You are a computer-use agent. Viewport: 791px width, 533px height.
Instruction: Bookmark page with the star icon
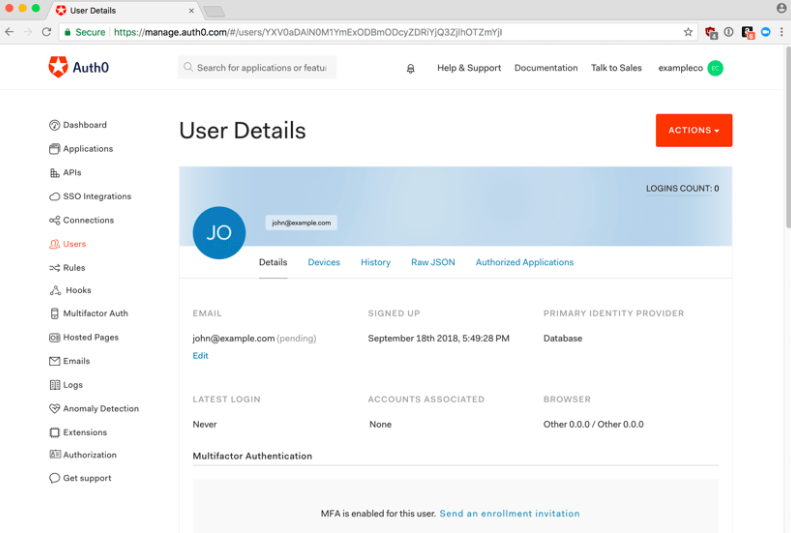point(688,32)
